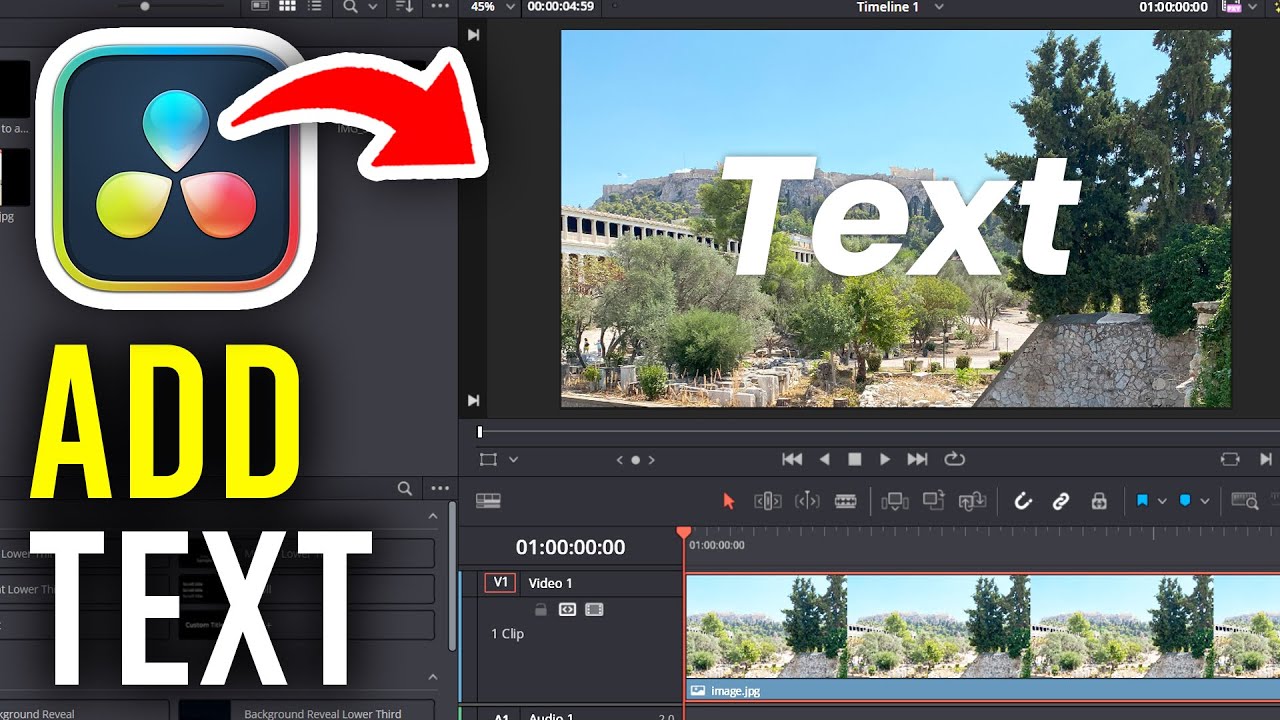The width and height of the screenshot is (1280, 720).
Task: Click the Transform overlay icon under viewer
Action: click(488, 459)
